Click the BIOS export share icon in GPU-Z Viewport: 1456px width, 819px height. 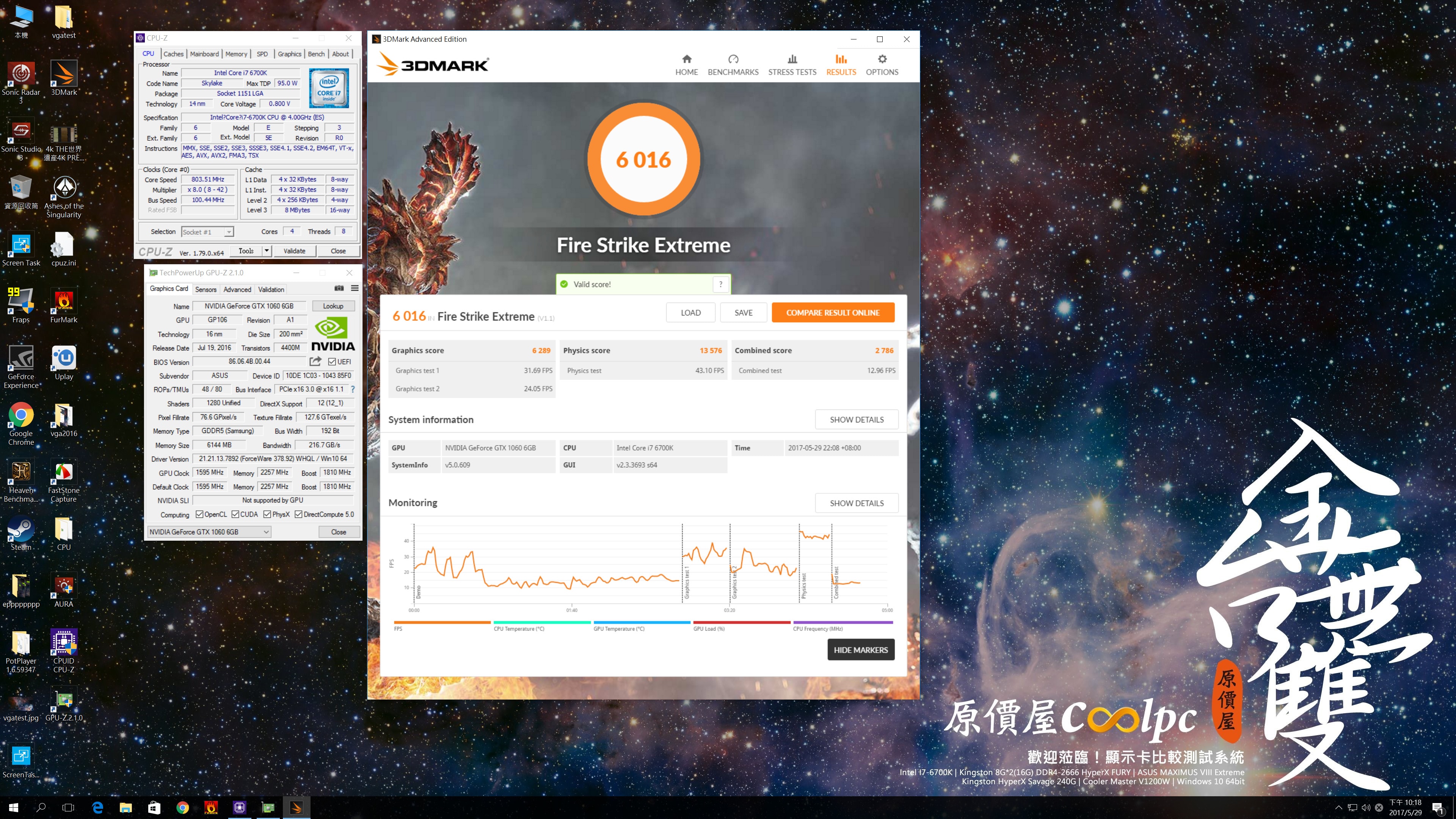click(x=315, y=361)
